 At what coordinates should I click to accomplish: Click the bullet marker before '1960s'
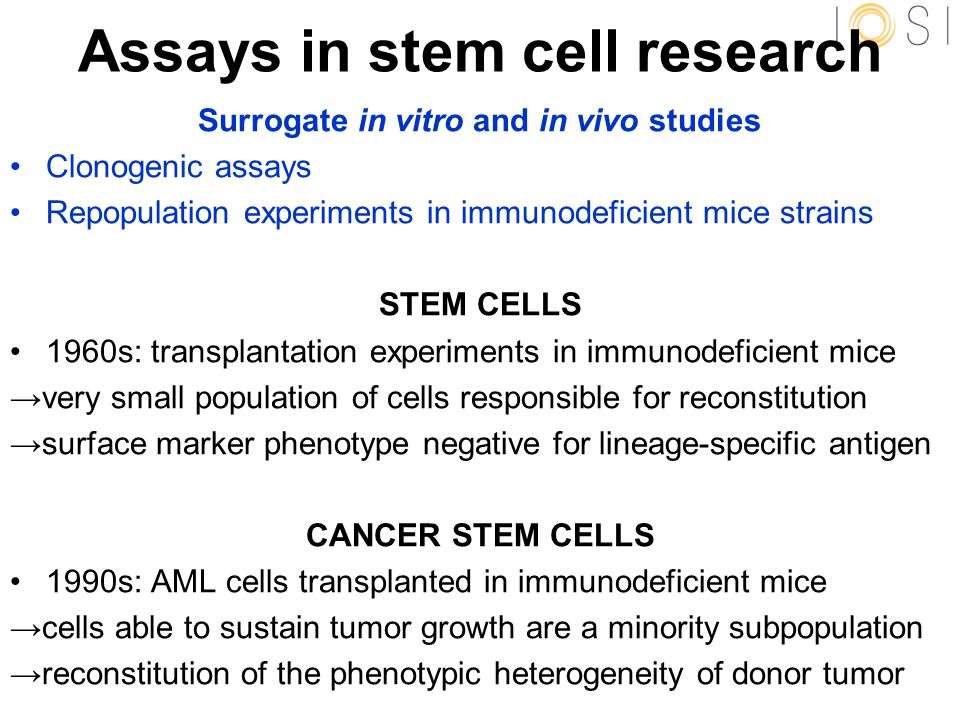[16, 352]
